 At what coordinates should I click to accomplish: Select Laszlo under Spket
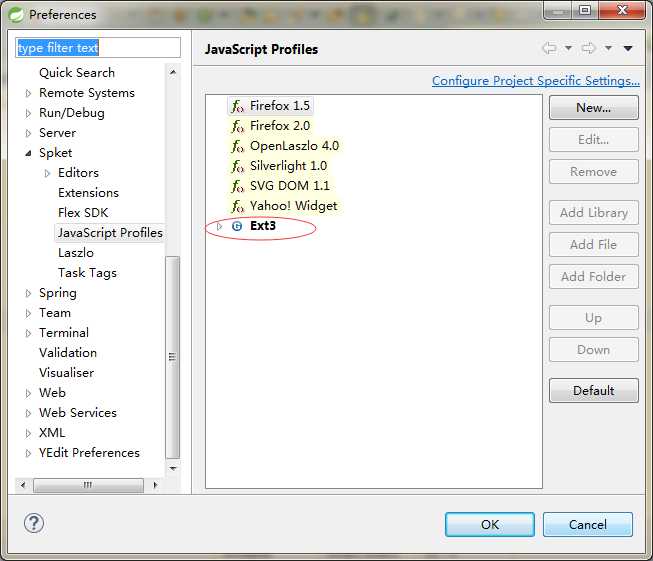click(76, 253)
